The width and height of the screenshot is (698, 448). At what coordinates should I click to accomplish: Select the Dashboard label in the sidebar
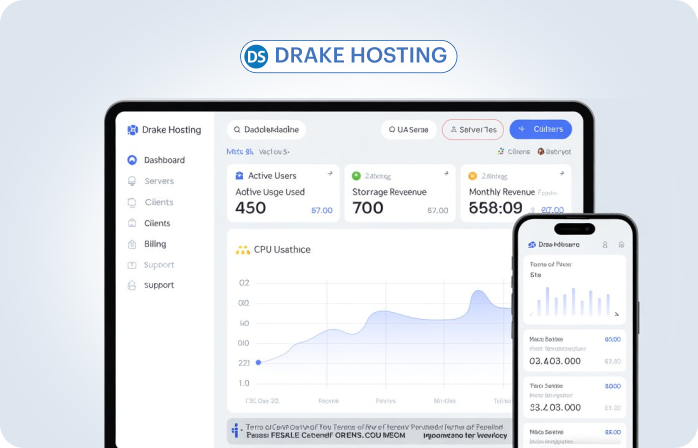(x=164, y=160)
